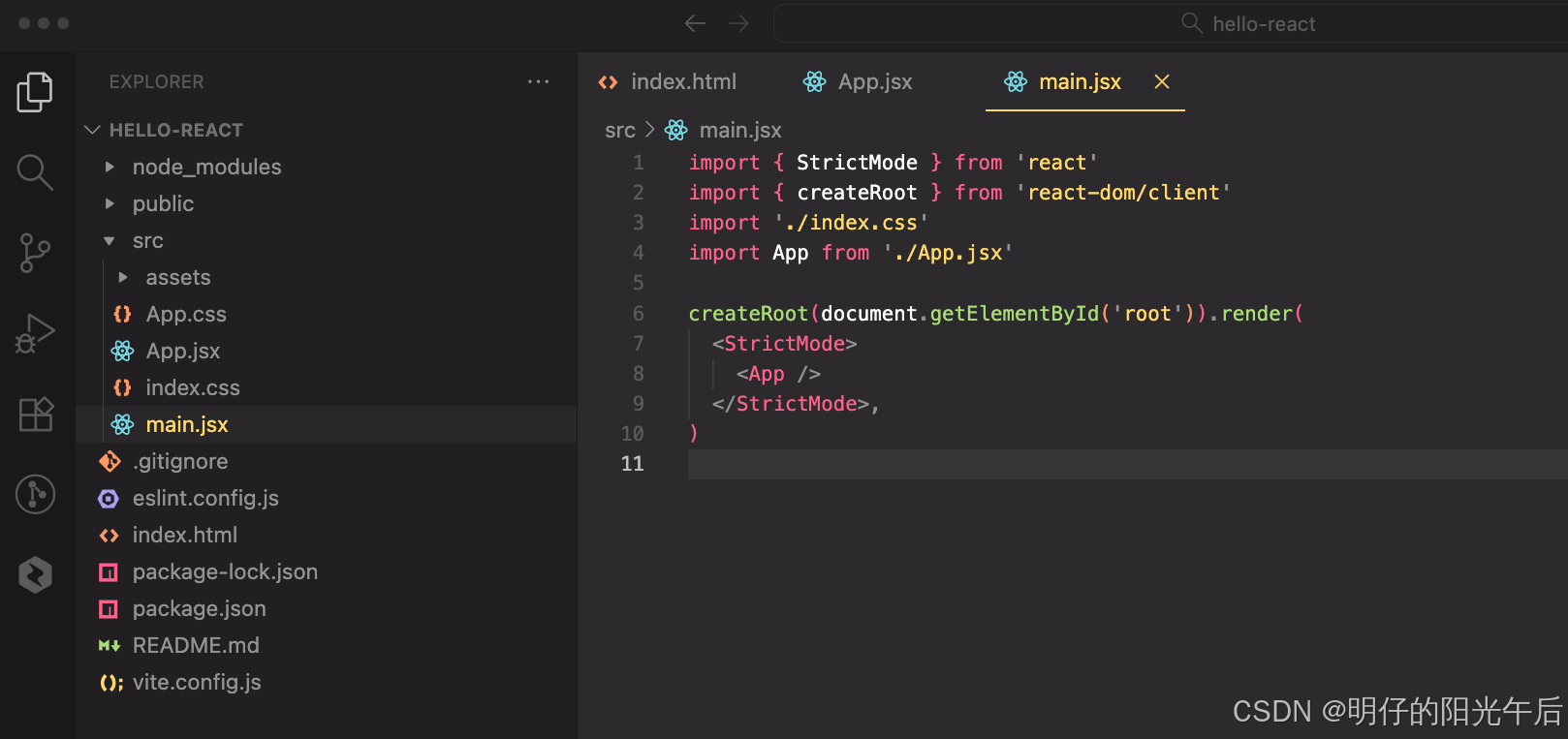Click 'getElementById' in line 6
Image resolution: width=1568 pixels, height=739 pixels.
[x=1015, y=313]
